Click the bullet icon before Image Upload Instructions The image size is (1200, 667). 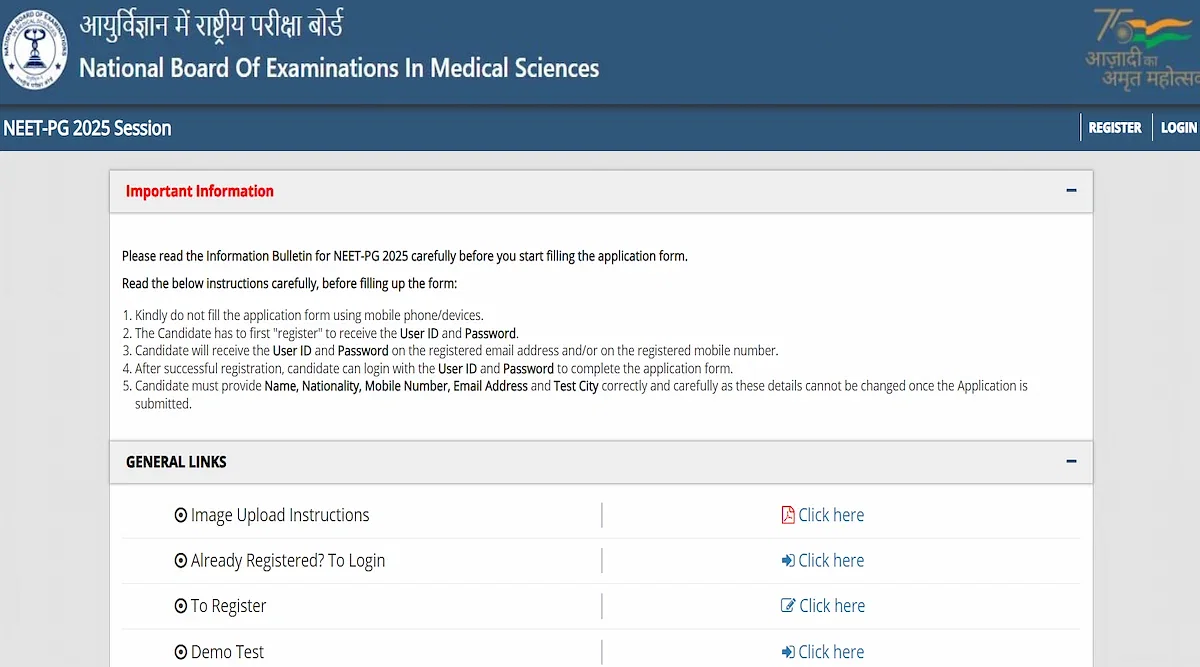(181, 516)
